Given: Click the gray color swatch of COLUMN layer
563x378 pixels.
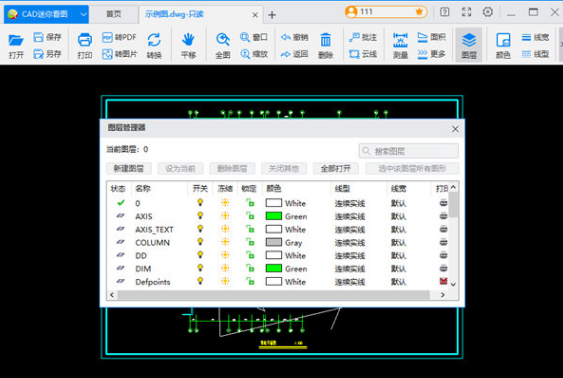Looking at the screenshot, I should (274, 242).
